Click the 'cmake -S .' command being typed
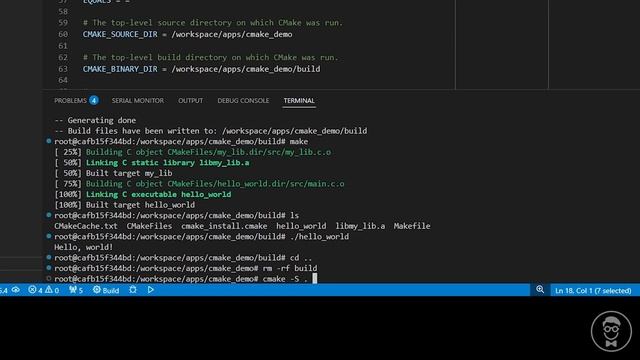 (285, 279)
